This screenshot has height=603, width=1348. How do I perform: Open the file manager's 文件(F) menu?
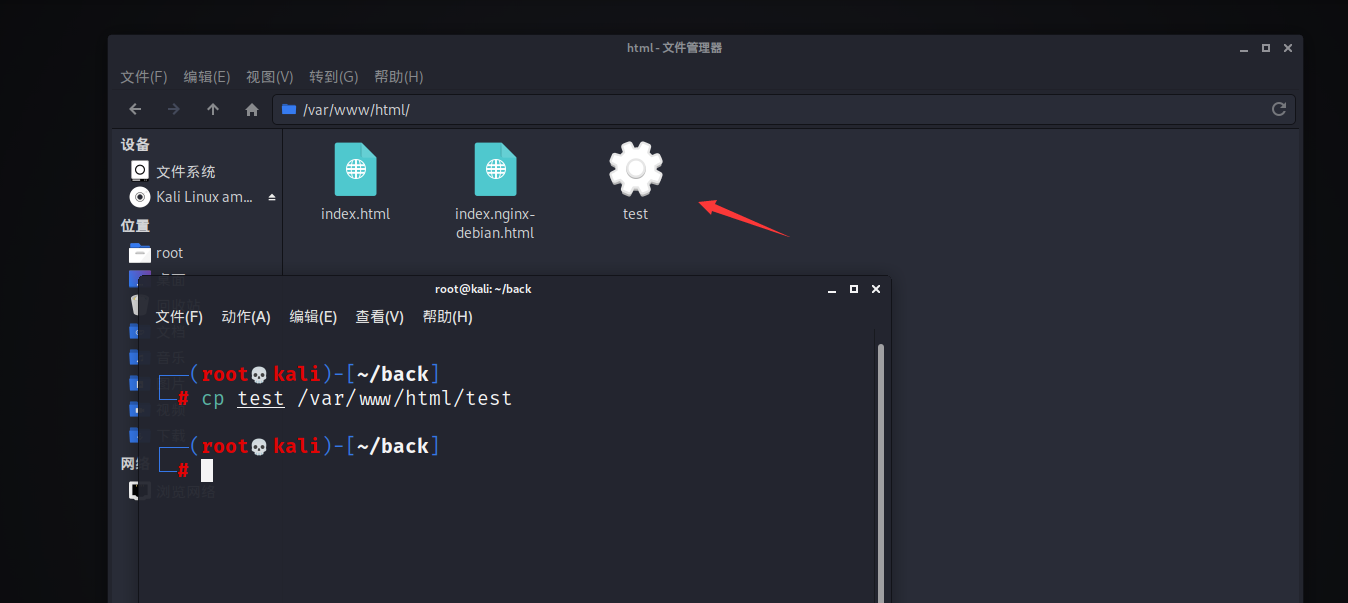pos(144,77)
